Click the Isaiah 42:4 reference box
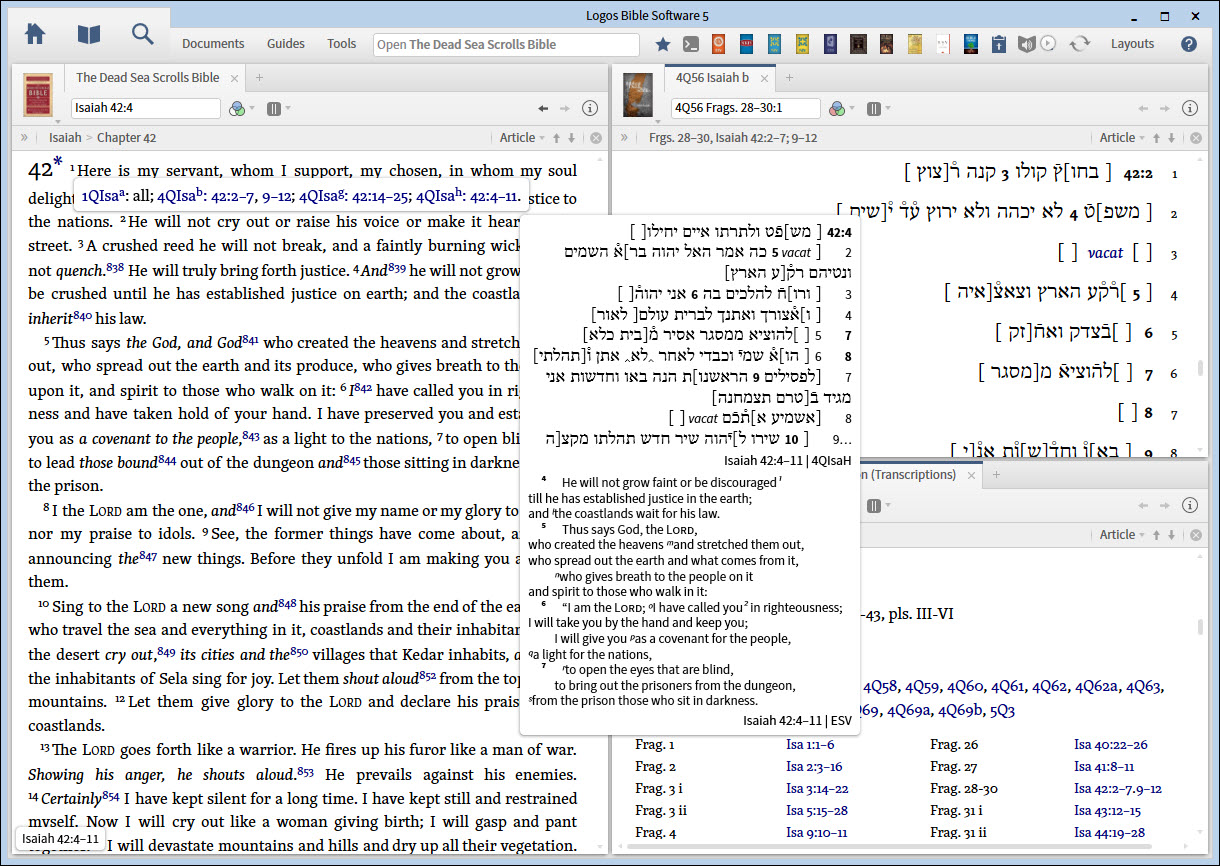 (x=146, y=108)
